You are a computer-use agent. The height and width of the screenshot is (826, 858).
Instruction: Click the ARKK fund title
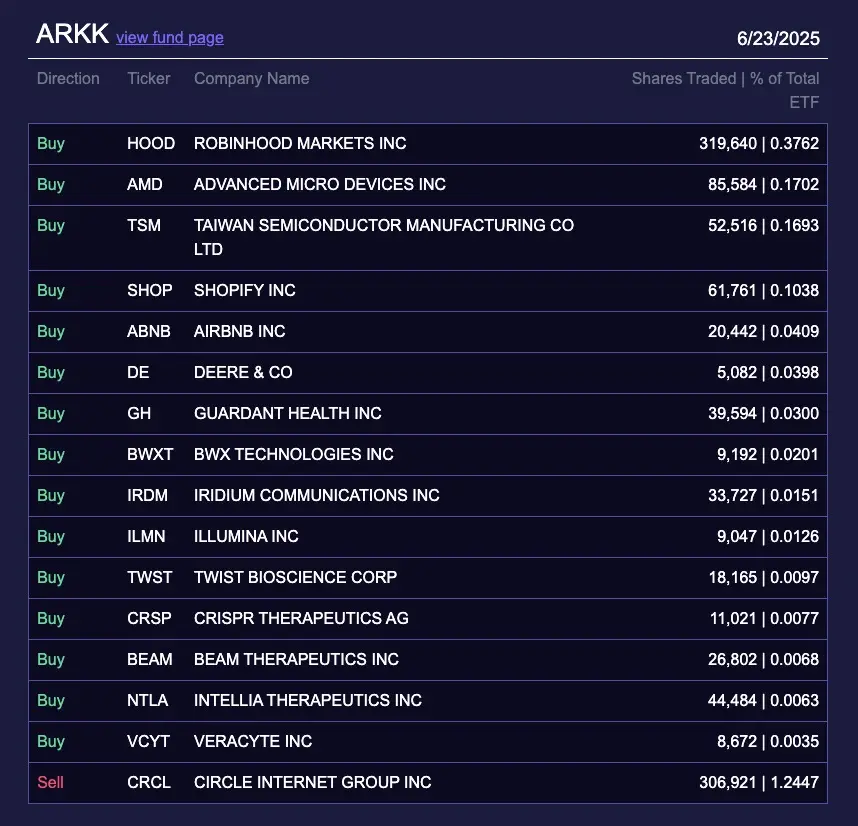71,34
